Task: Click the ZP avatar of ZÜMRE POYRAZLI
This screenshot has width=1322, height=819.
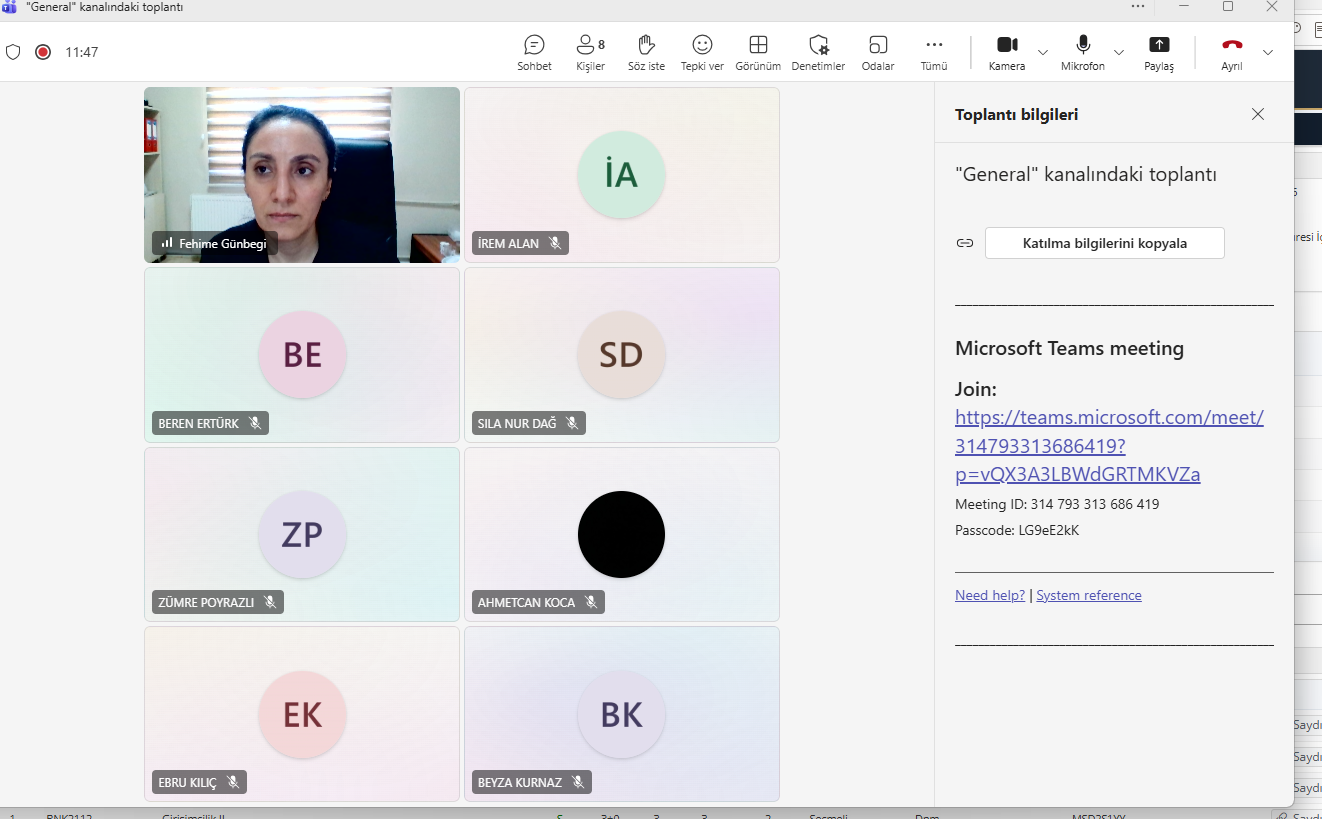Action: (x=302, y=534)
